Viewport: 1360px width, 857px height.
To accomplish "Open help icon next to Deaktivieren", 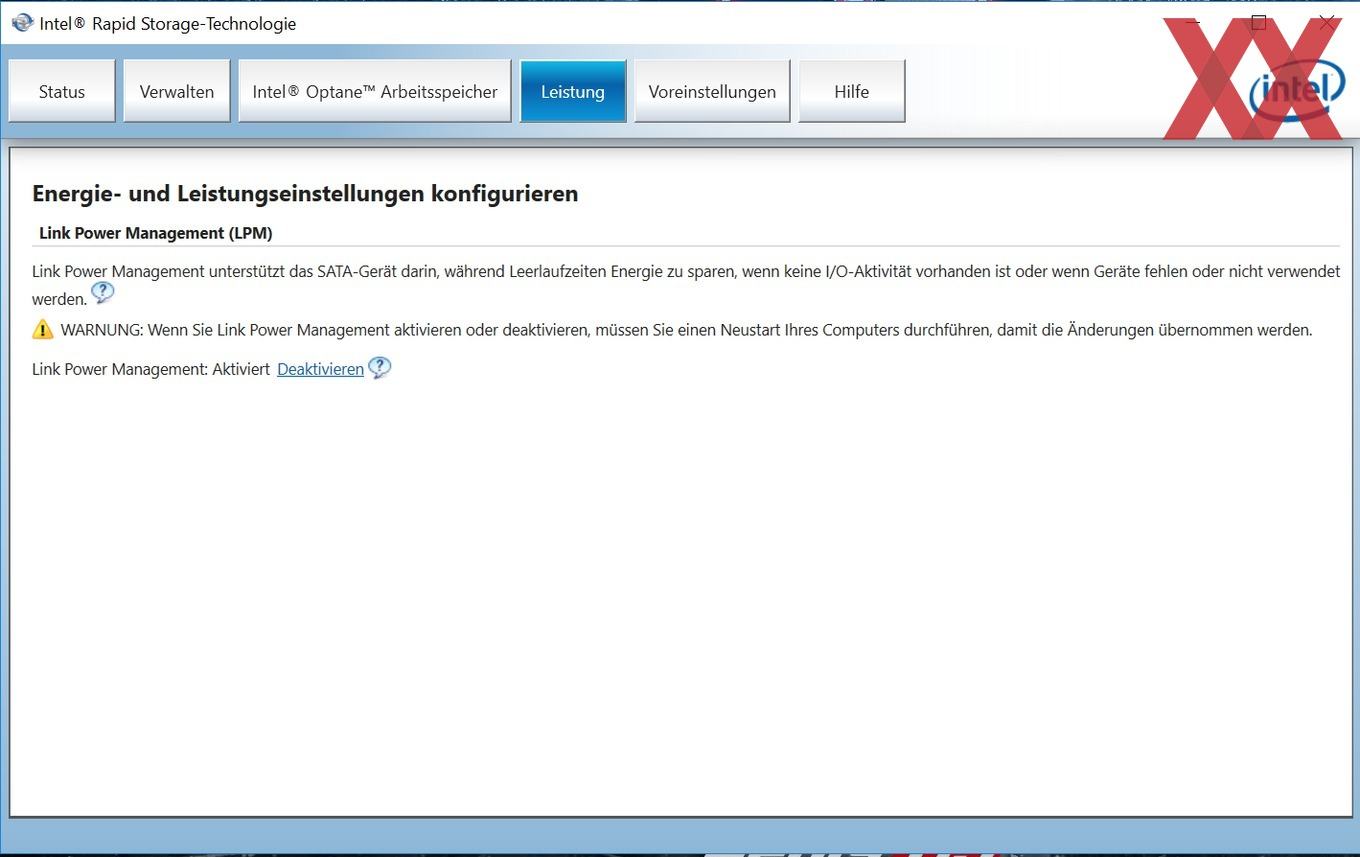I will [x=380, y=368].
